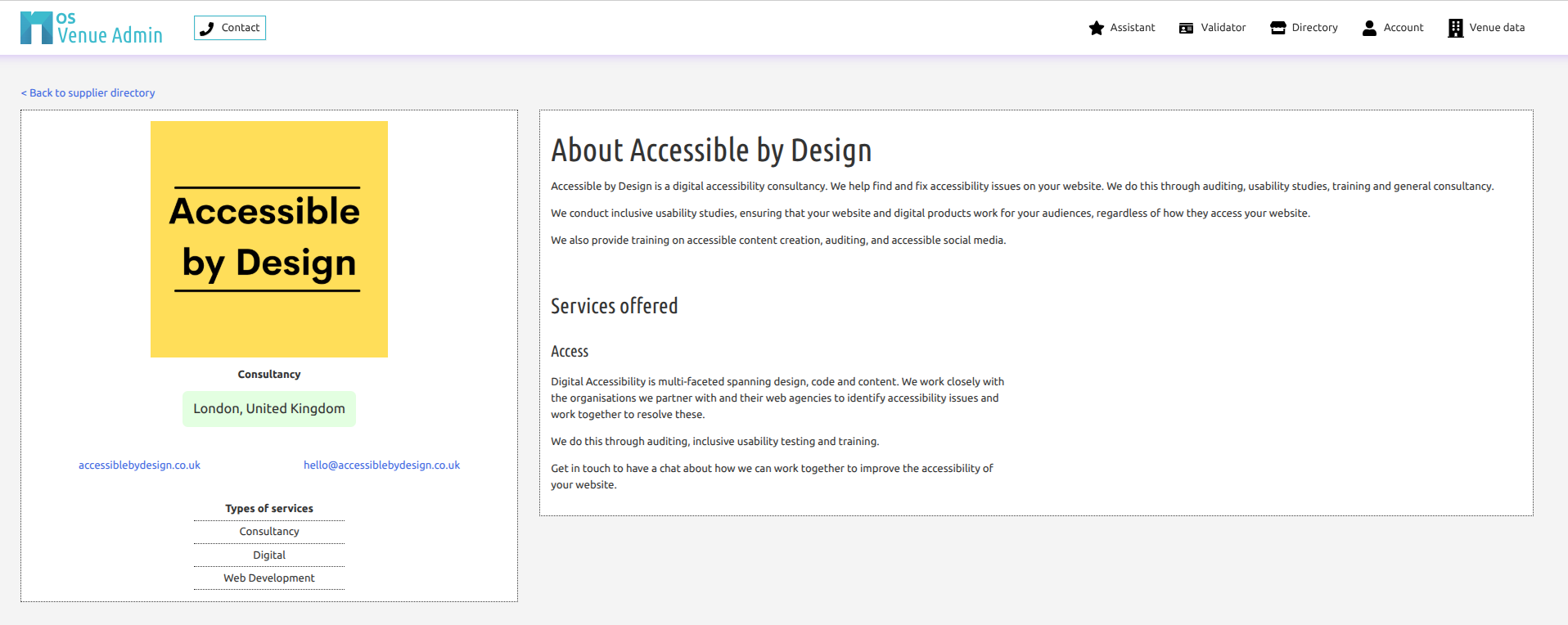Select the Digital row in services list
Viewport: 1568px width, 625px height.
[269, 555]
